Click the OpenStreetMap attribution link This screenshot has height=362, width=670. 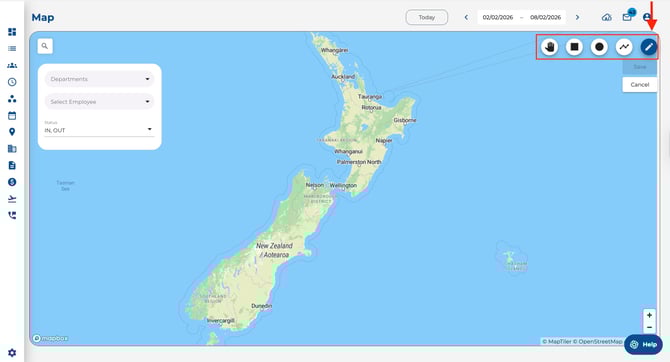[x=597, y=341]
